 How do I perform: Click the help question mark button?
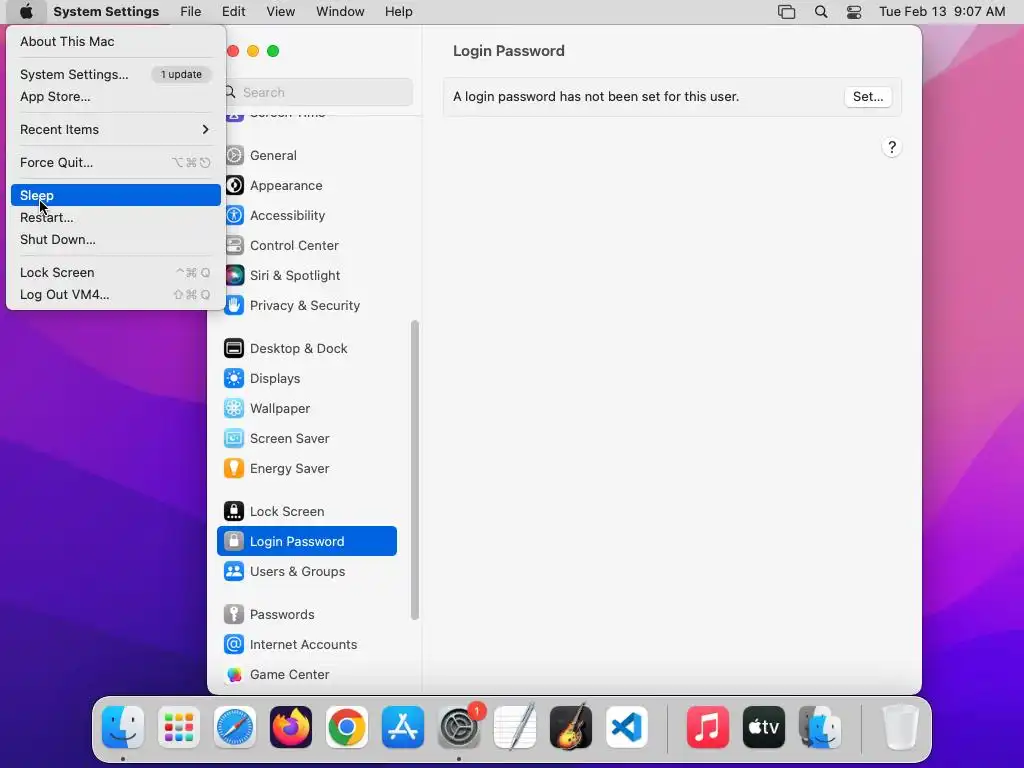[x=891, y=148]
